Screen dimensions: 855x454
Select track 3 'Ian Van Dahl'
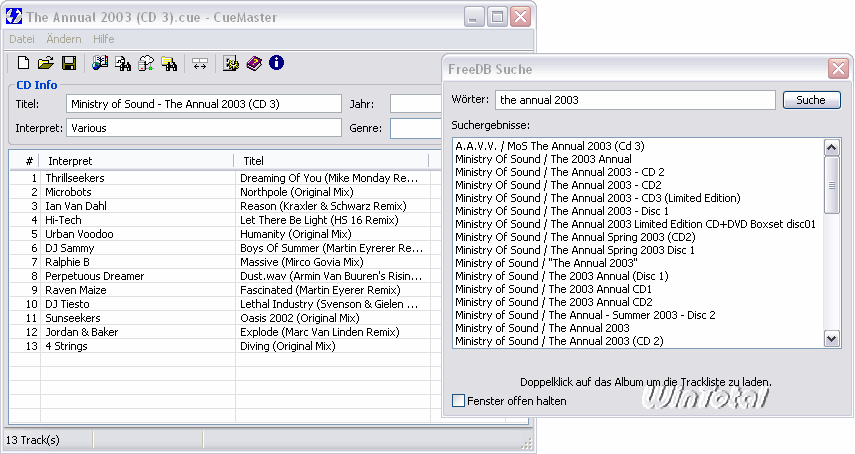[x=76, y=206]
